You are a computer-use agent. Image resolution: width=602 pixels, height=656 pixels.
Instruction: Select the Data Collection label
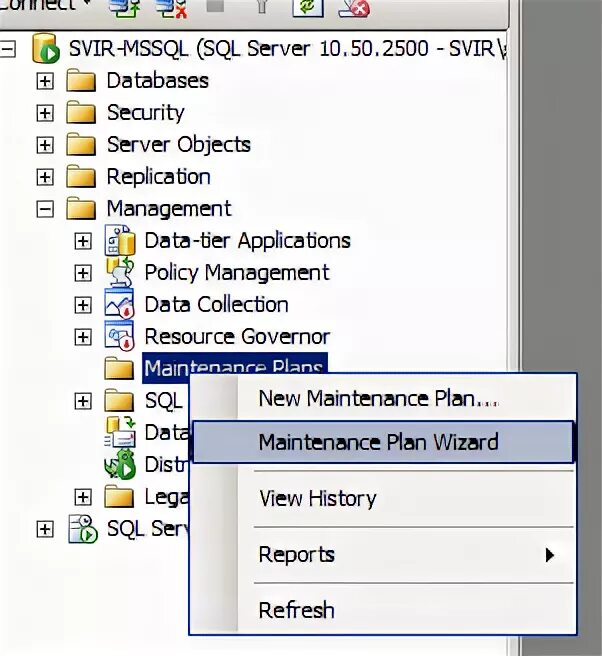pos(217,305)
